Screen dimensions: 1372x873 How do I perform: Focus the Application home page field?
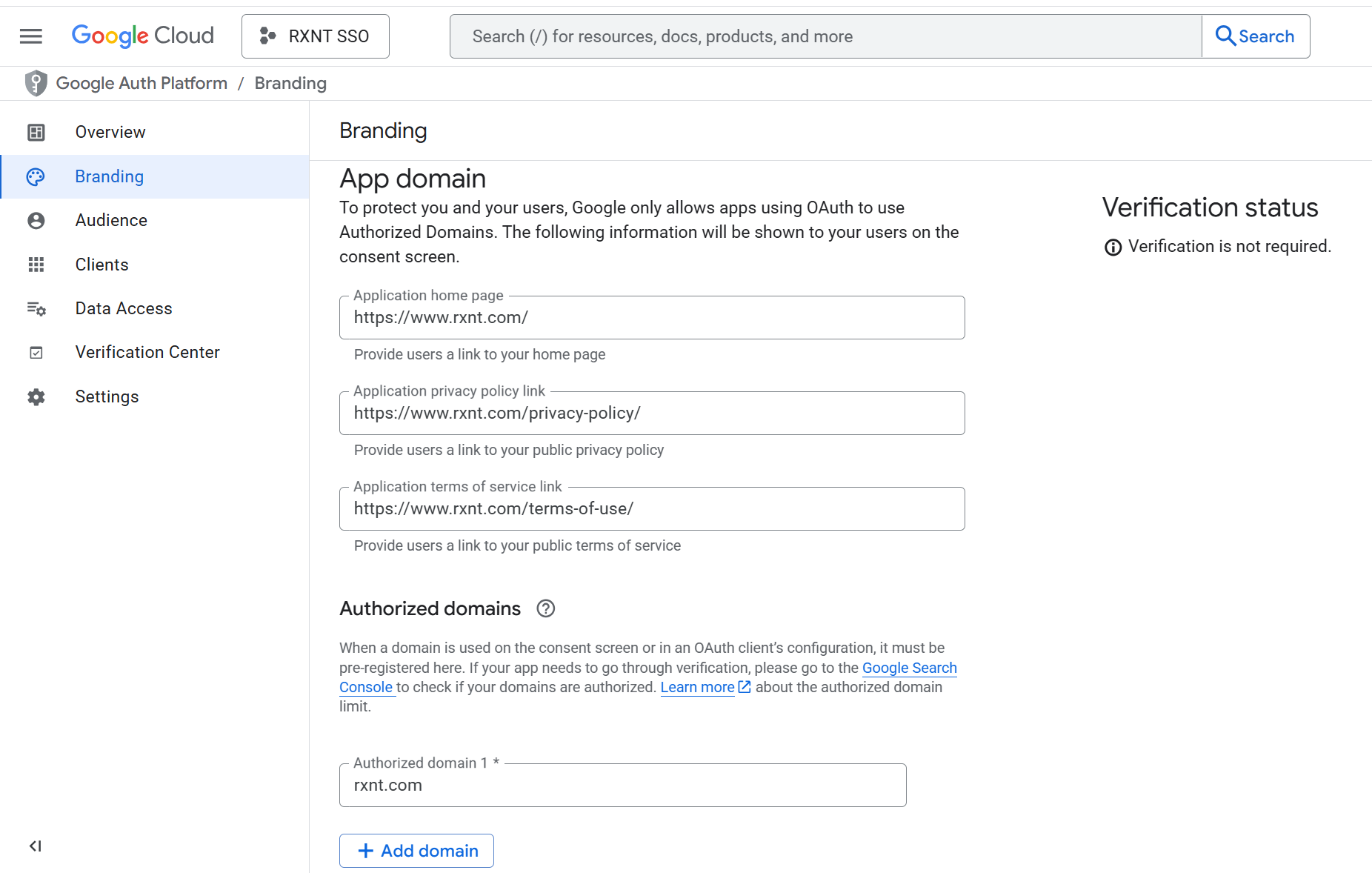pos(652,318)
